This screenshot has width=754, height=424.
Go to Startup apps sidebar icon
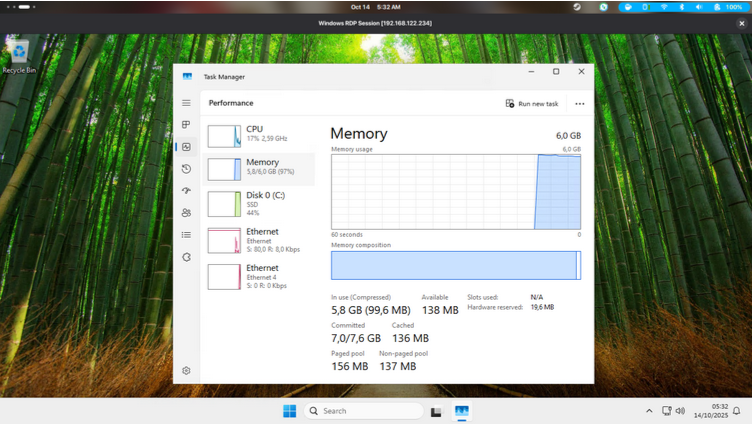tap(186, 191)
